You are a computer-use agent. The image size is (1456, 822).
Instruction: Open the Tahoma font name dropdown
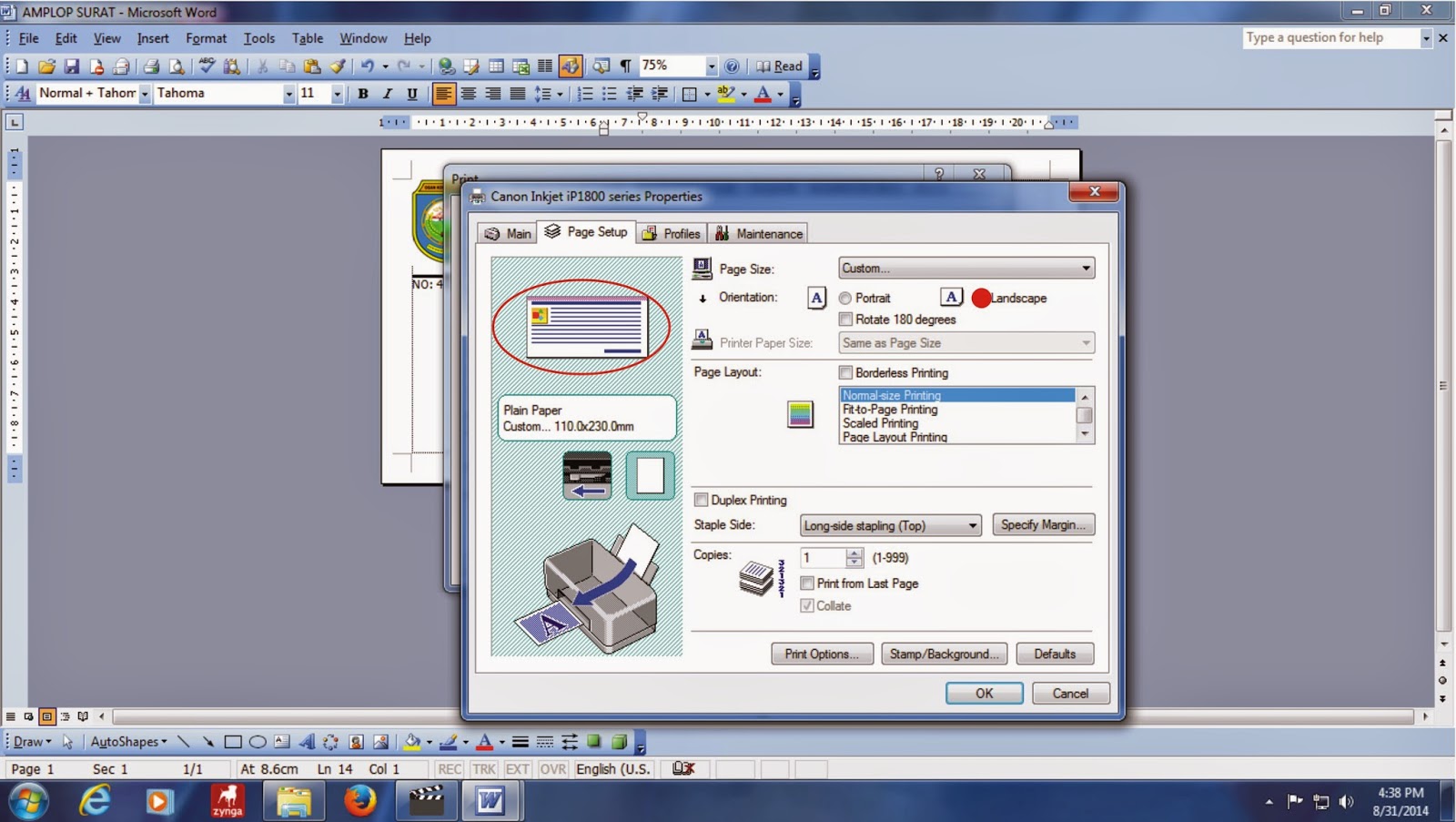tap(288, 94)
